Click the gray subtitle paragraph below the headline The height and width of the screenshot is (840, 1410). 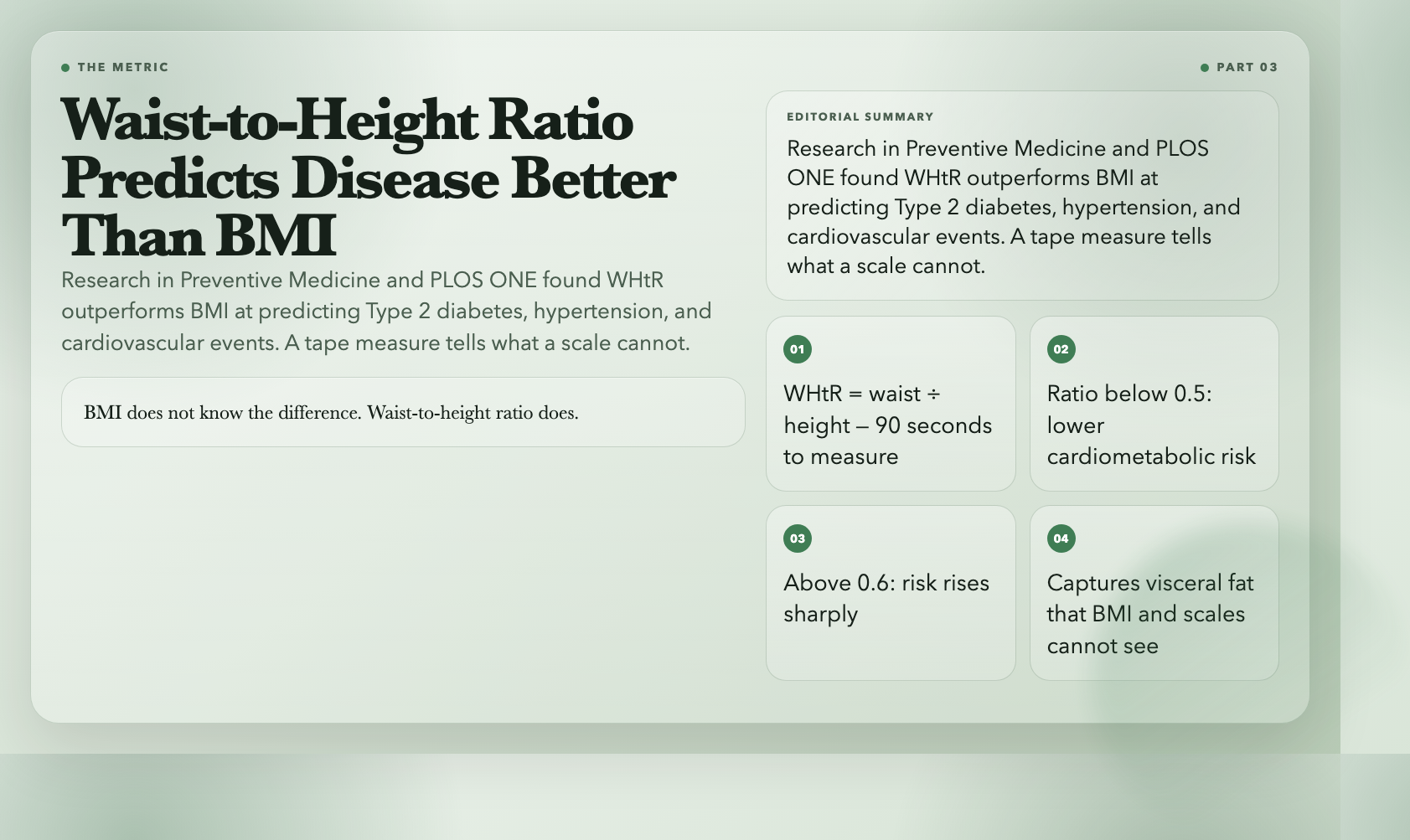tap(386, 312)
